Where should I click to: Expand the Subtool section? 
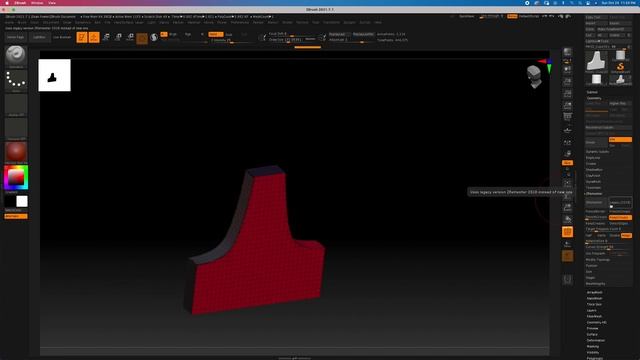(x=592, y=92)
